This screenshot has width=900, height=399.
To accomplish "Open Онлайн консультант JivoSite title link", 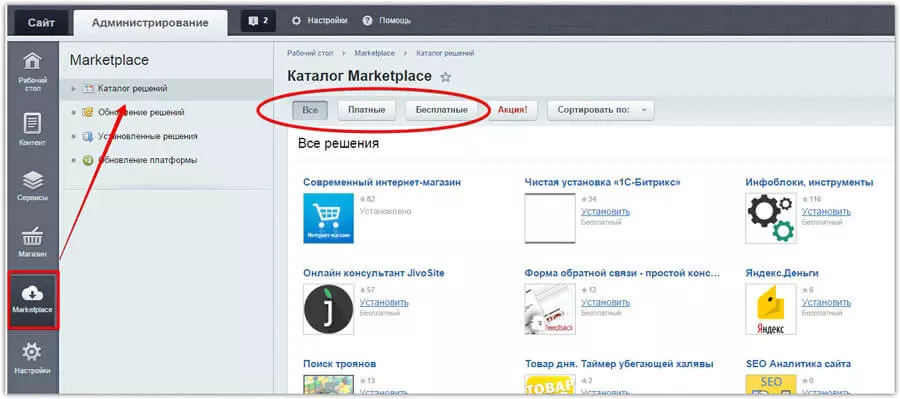I will tap(374, 273).
